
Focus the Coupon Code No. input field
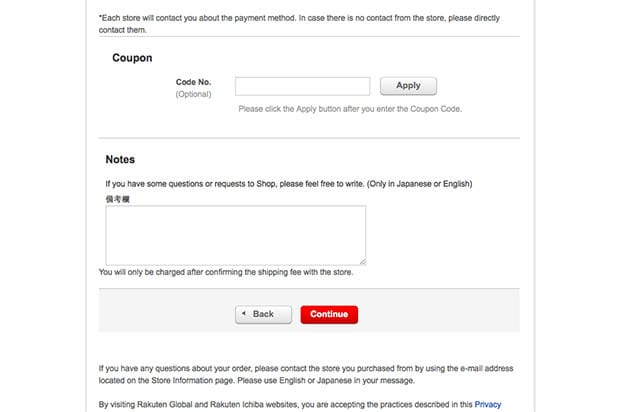click(x=302, y=86)
